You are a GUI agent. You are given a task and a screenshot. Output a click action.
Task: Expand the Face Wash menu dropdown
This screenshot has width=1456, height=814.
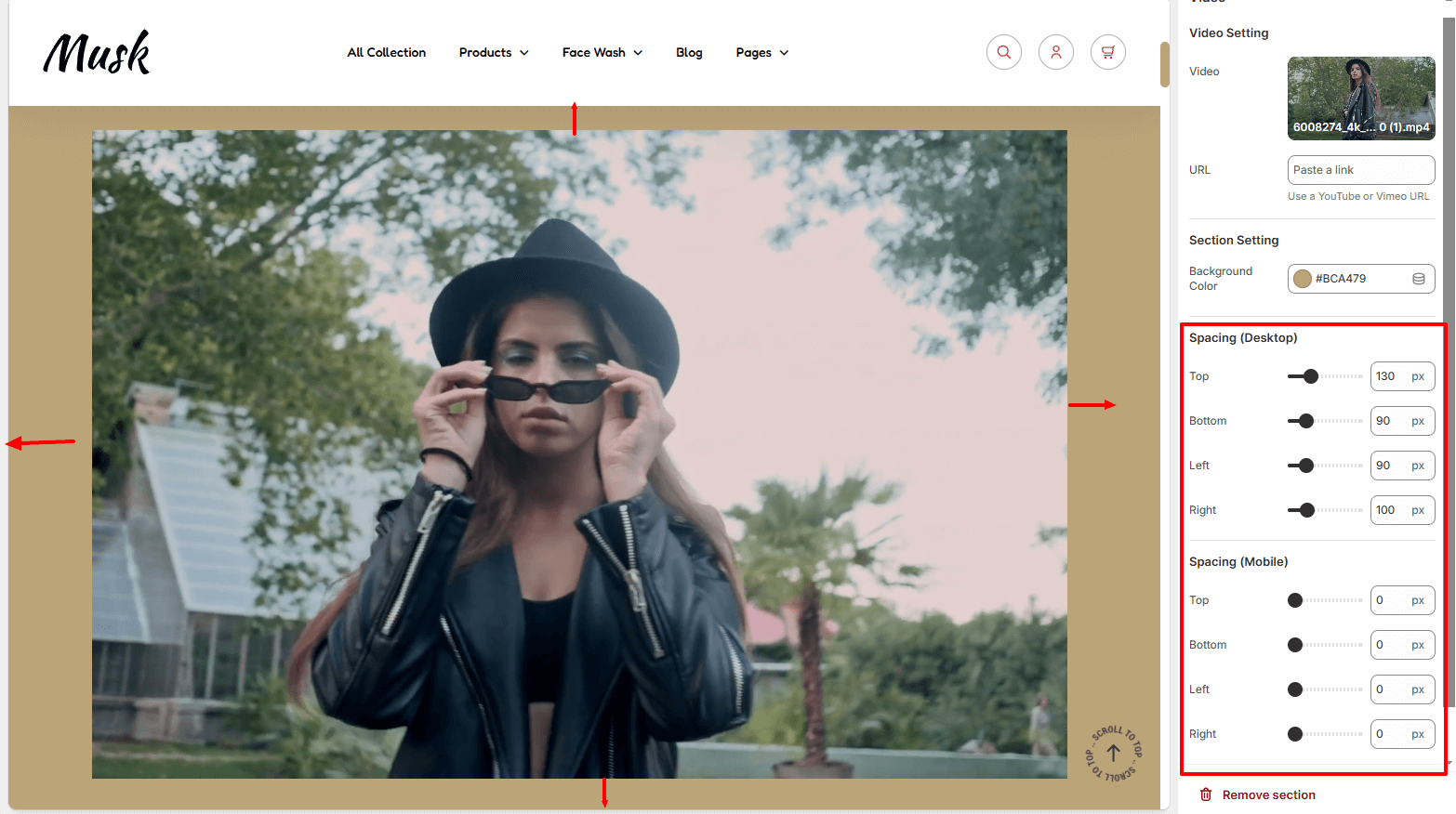[602, 53]
